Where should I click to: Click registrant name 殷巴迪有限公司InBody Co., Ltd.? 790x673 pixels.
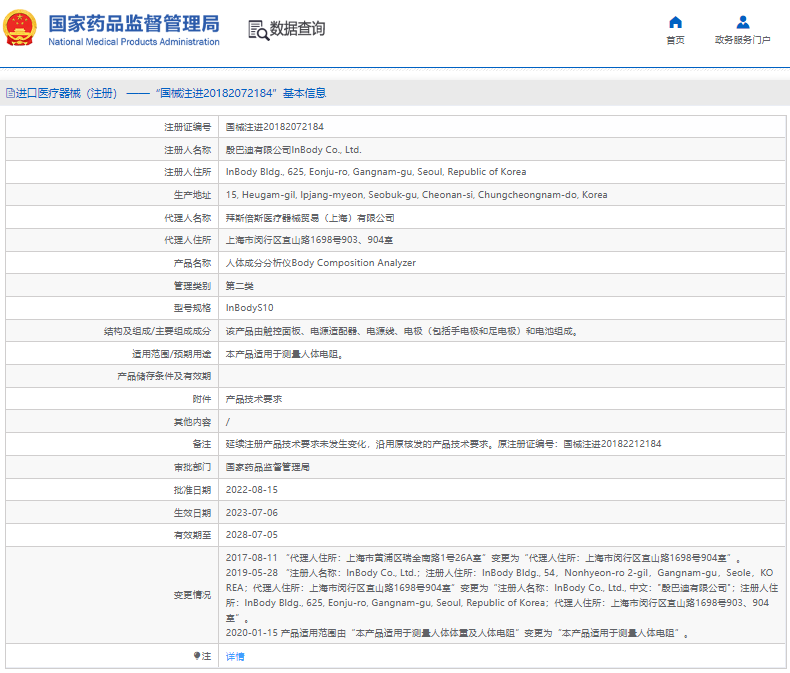pos(294,150)
